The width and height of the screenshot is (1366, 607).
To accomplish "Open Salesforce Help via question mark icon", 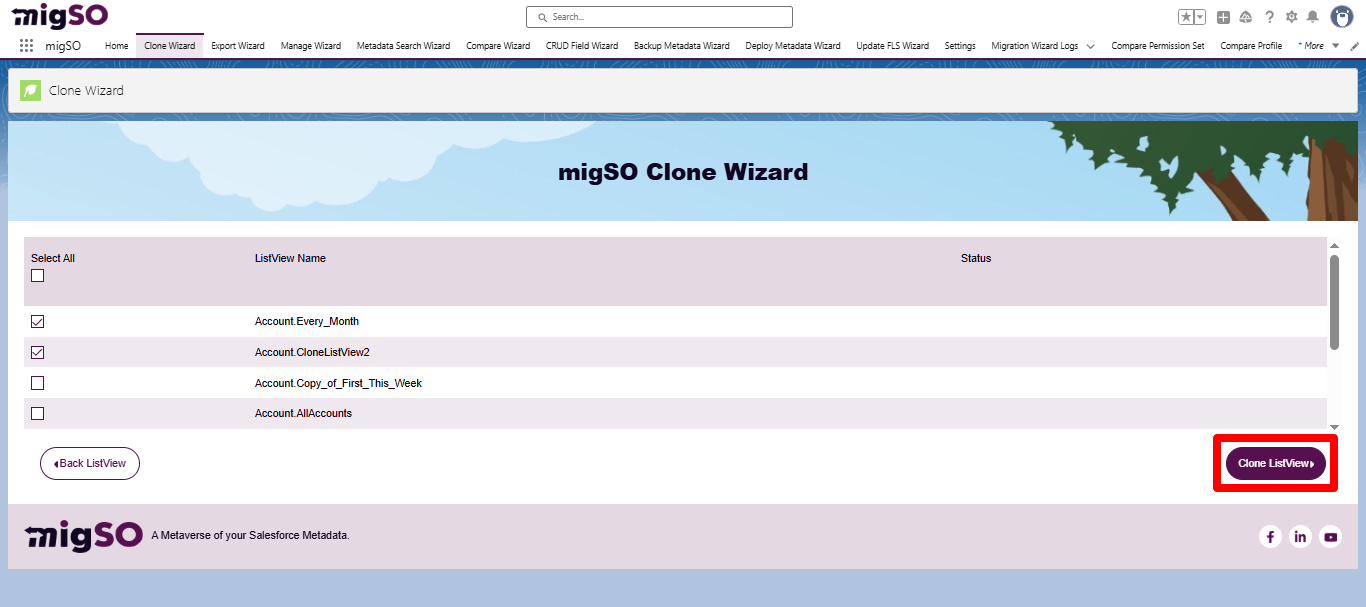I will coord(1270,16).
